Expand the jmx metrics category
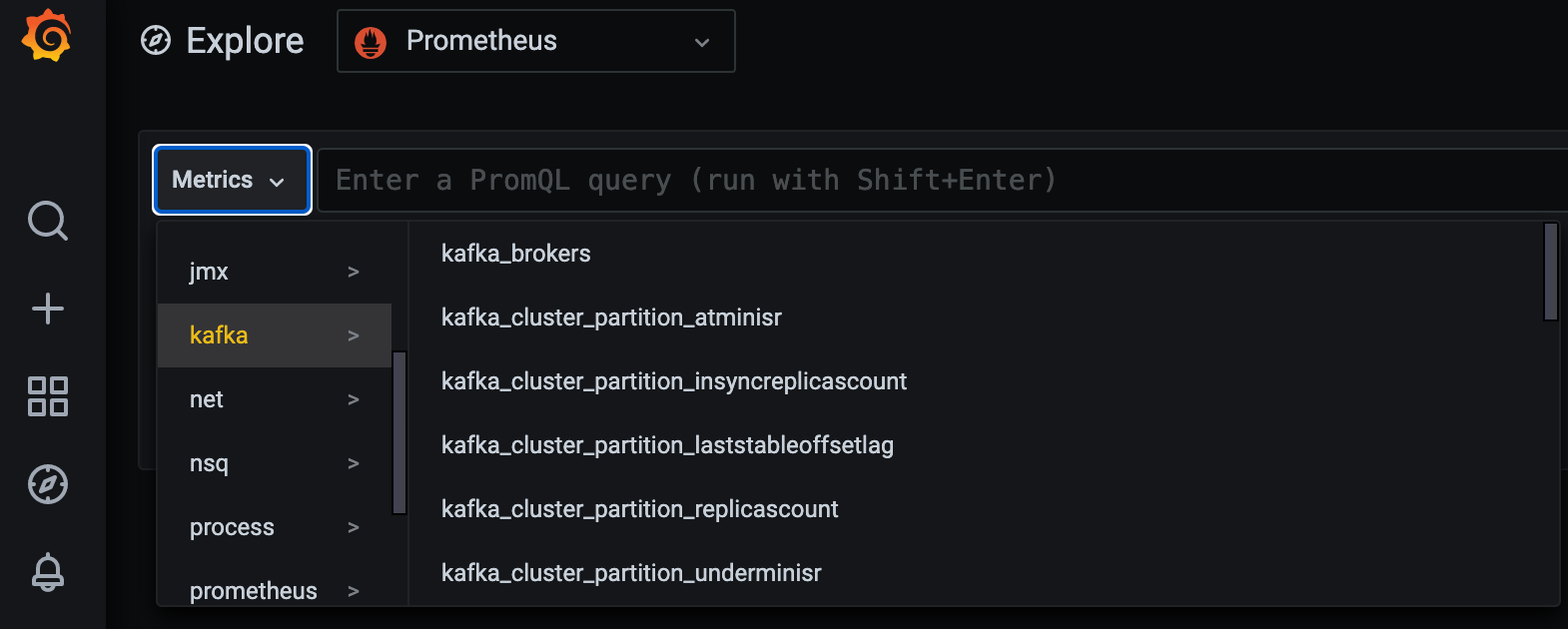Viewport: 1568px width, 629px height. tap(274, 272)
